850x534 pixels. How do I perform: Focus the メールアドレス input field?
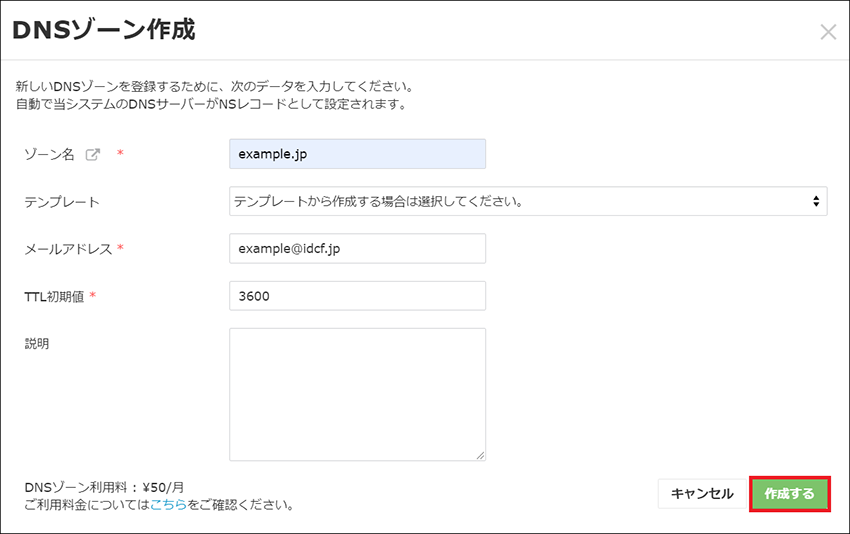tap(357, 249)
